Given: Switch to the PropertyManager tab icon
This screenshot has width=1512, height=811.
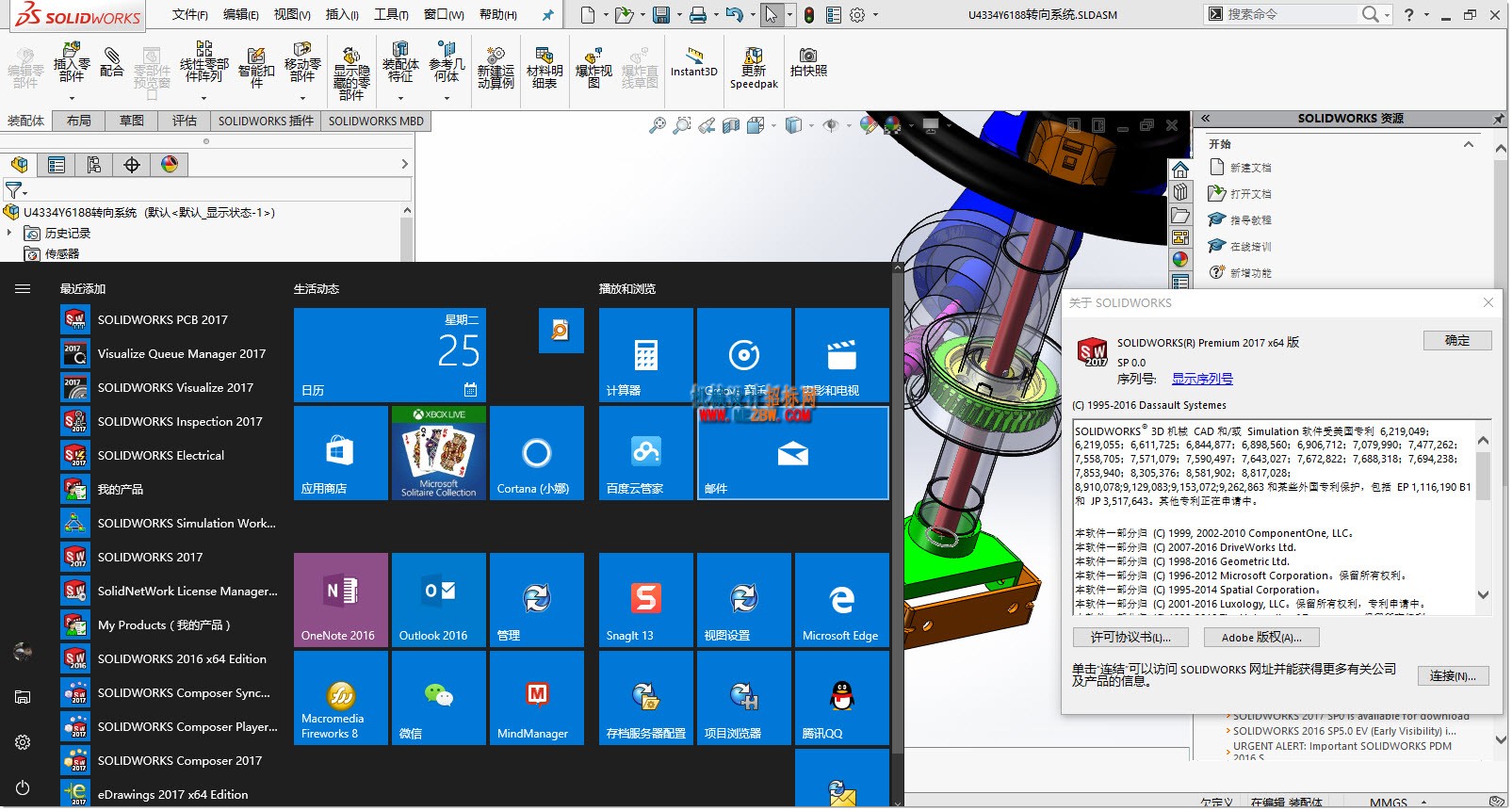Looking at the screenshot, I should click(x=57, y=165).
